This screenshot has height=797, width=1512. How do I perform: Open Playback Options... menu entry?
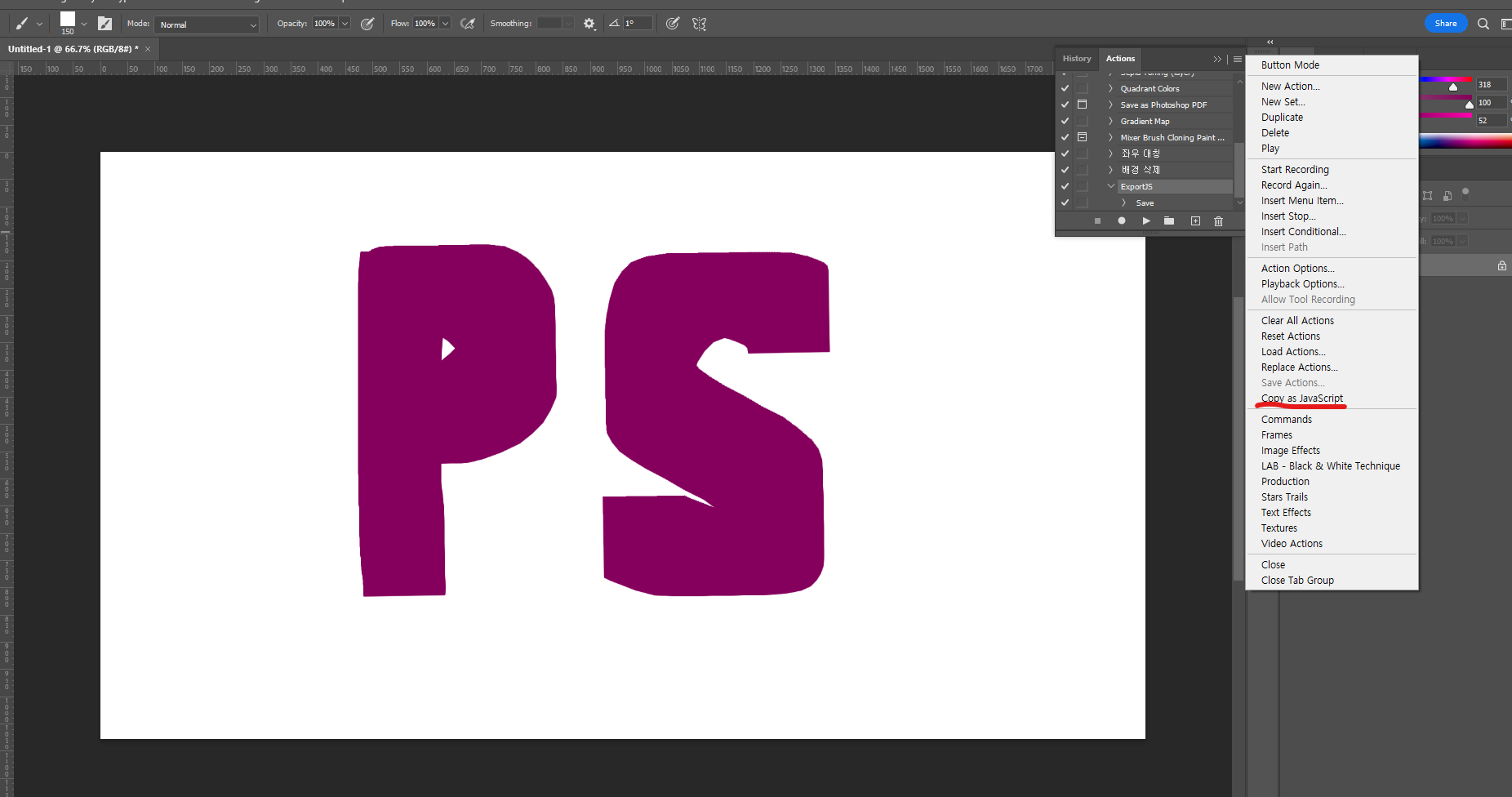pos(1302,284)
